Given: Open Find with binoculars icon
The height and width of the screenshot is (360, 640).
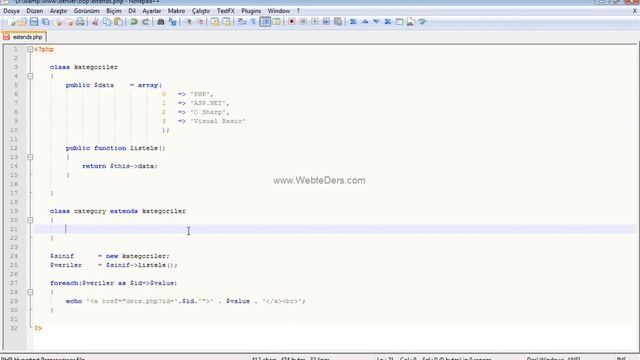Looking at the screenshot, I should click(x=160, y=22).
